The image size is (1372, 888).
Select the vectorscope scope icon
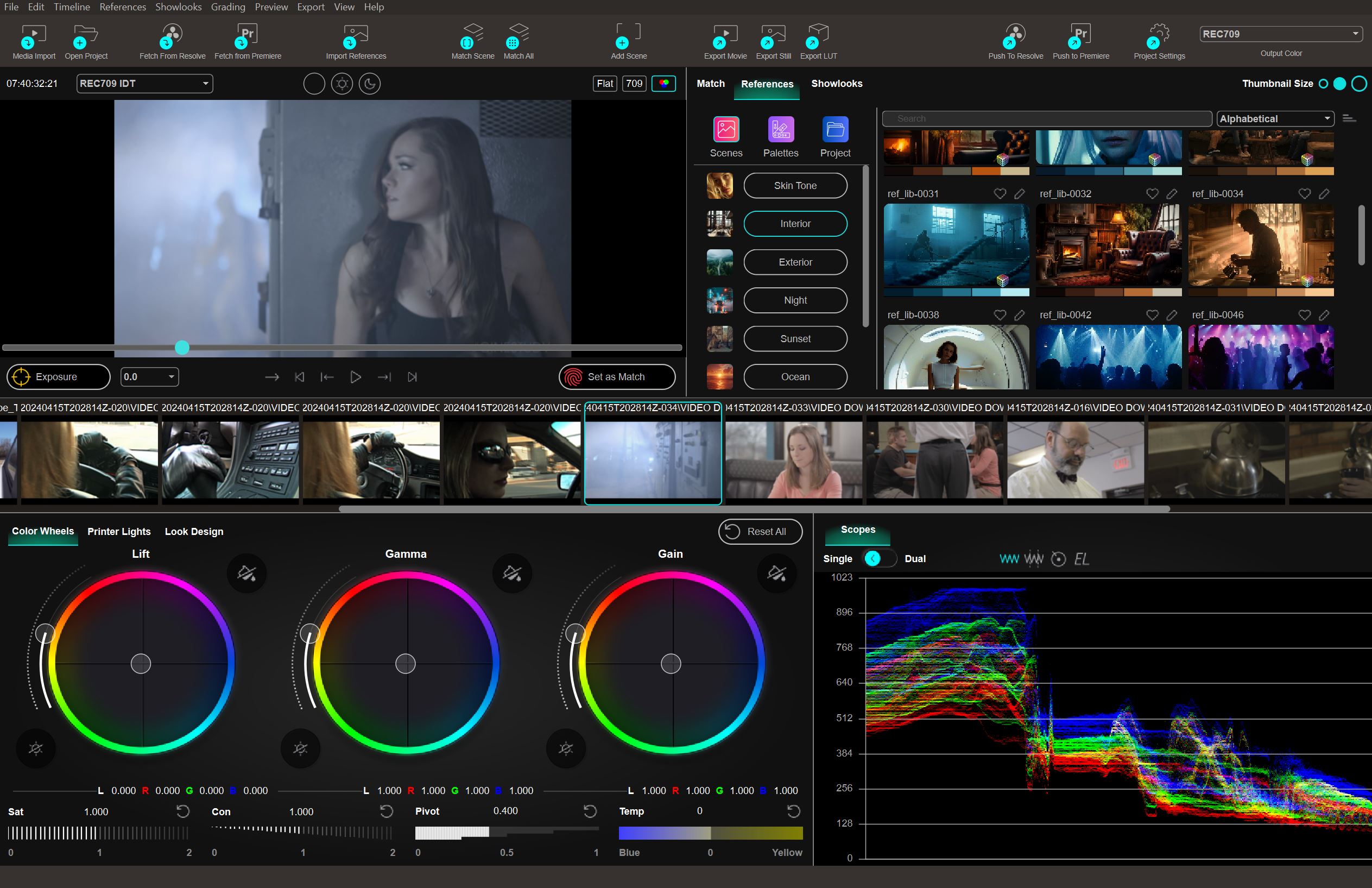(1058, 559)
